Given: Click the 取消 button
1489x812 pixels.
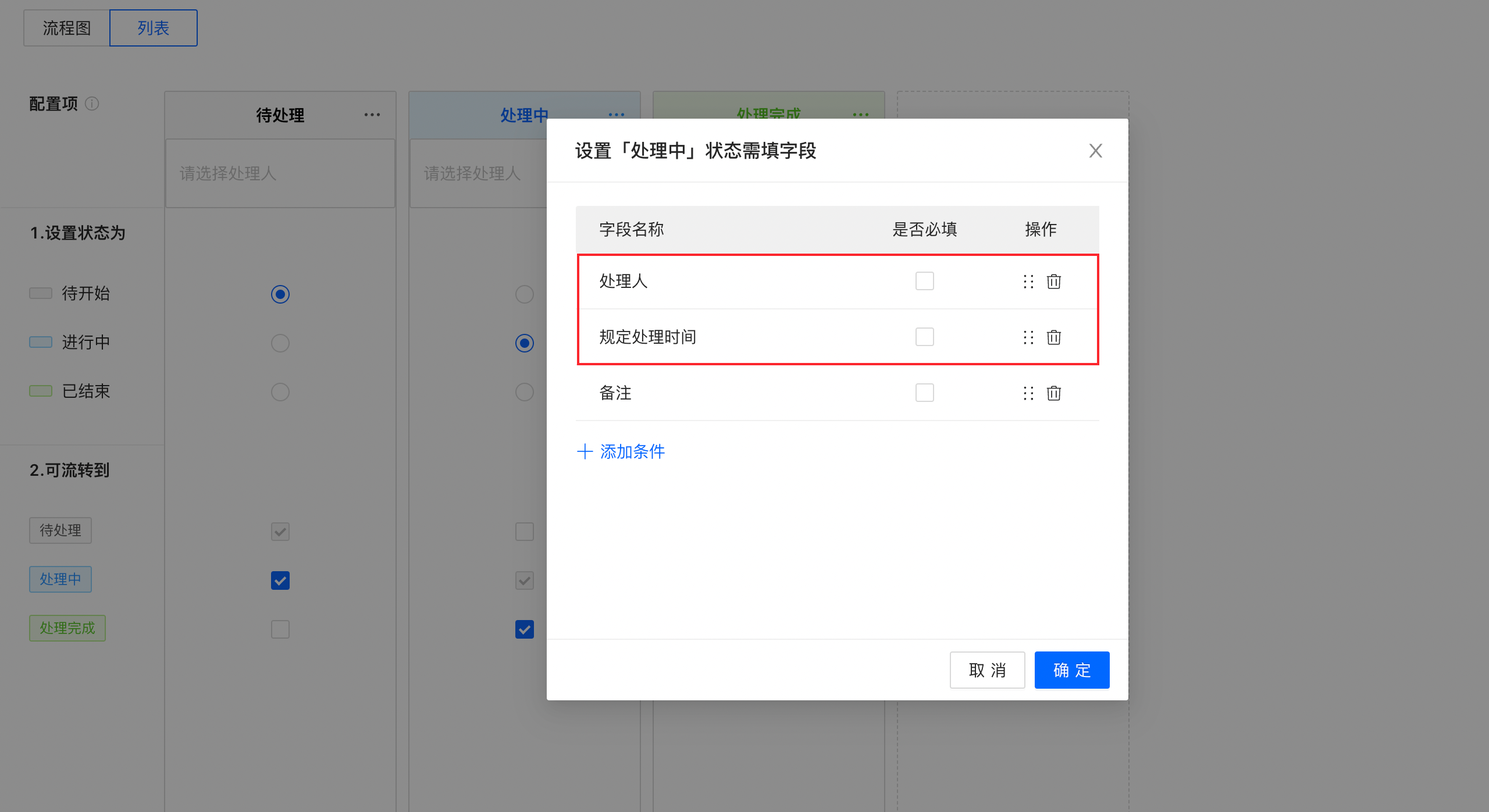Looking at the screenshot, I should 987,670.
